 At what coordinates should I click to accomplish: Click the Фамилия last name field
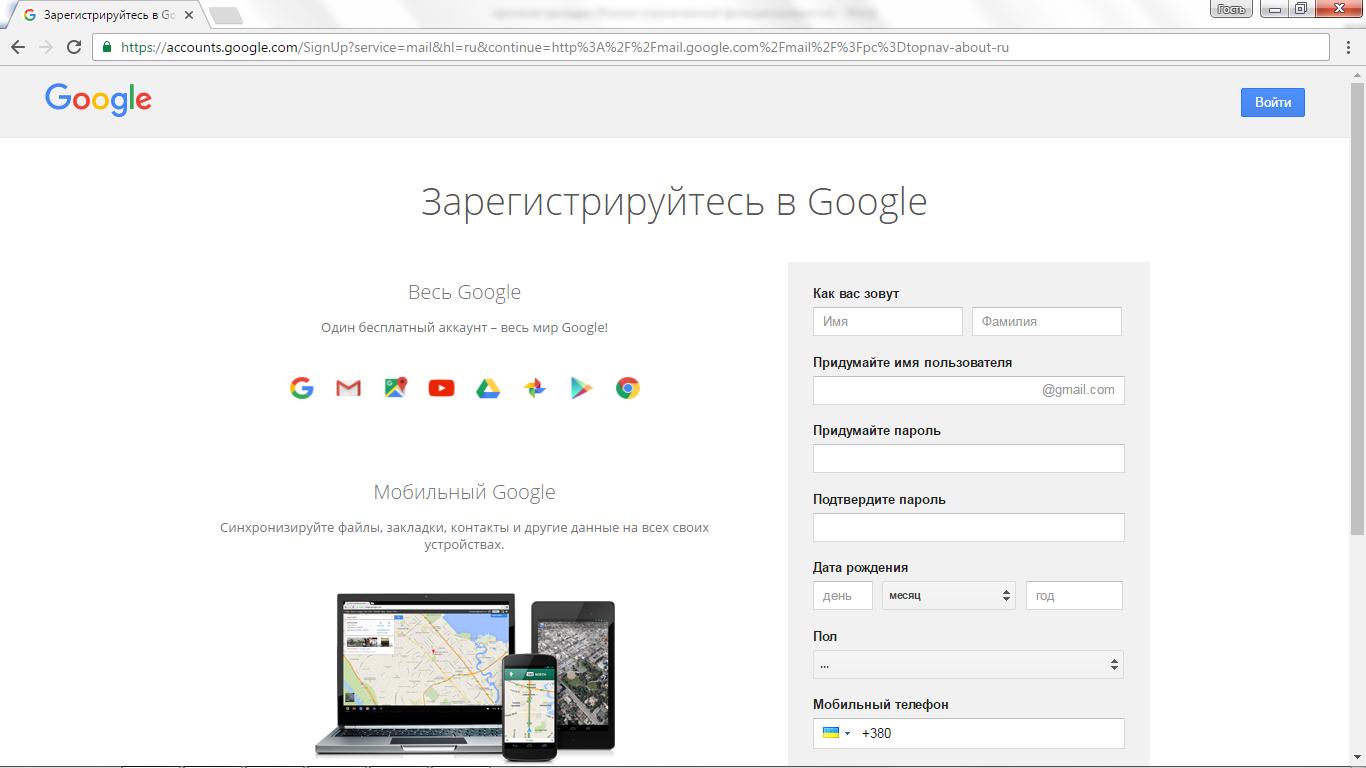pos(1047,321)
